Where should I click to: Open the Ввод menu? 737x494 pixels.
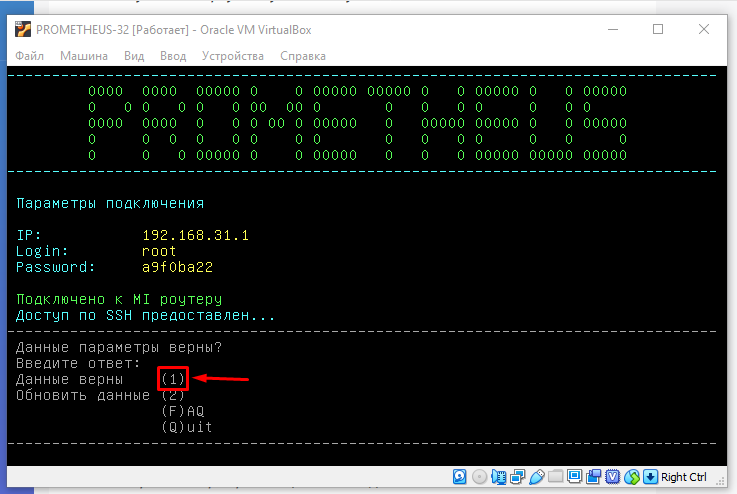tap(173, 56)
